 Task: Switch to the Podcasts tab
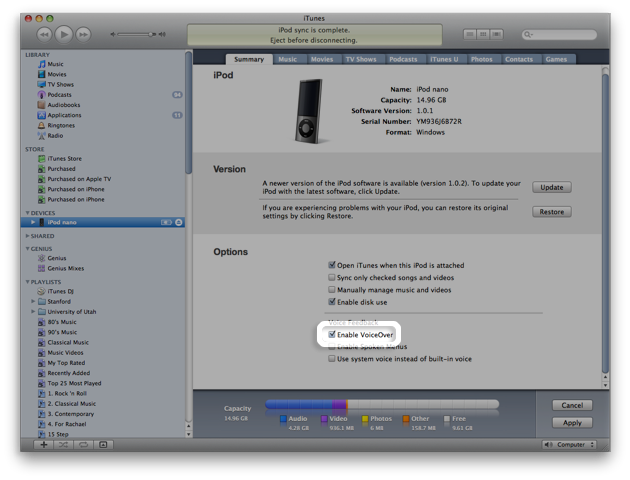click(x=403, y=59)
